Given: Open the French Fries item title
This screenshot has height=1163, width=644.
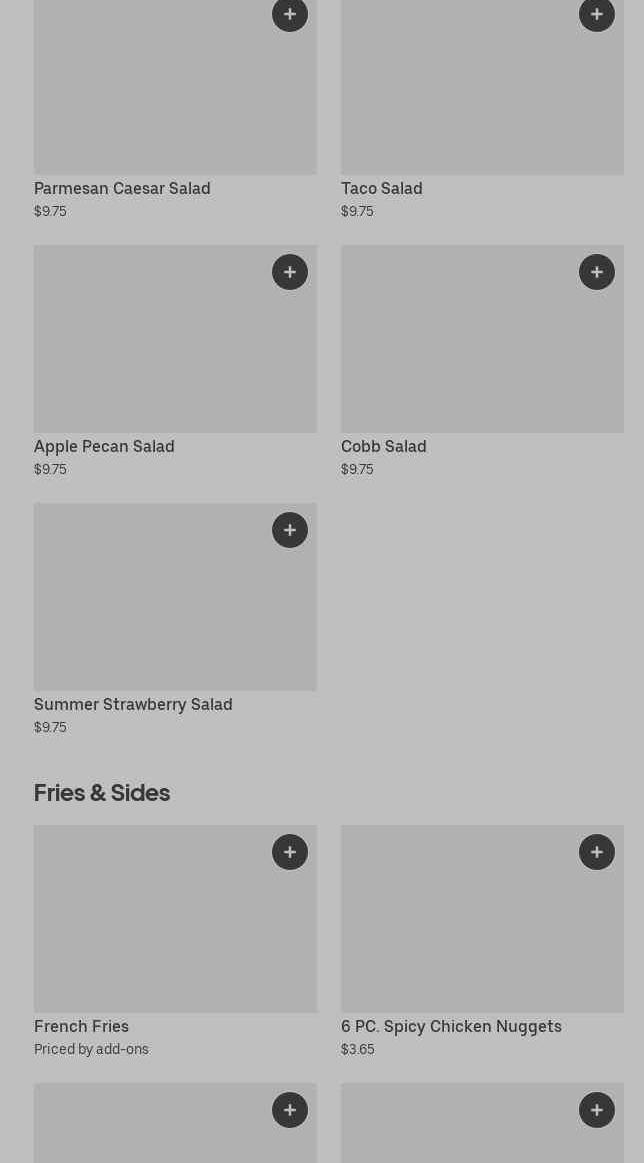Looking at the screenshot, I should point(81,1026).
